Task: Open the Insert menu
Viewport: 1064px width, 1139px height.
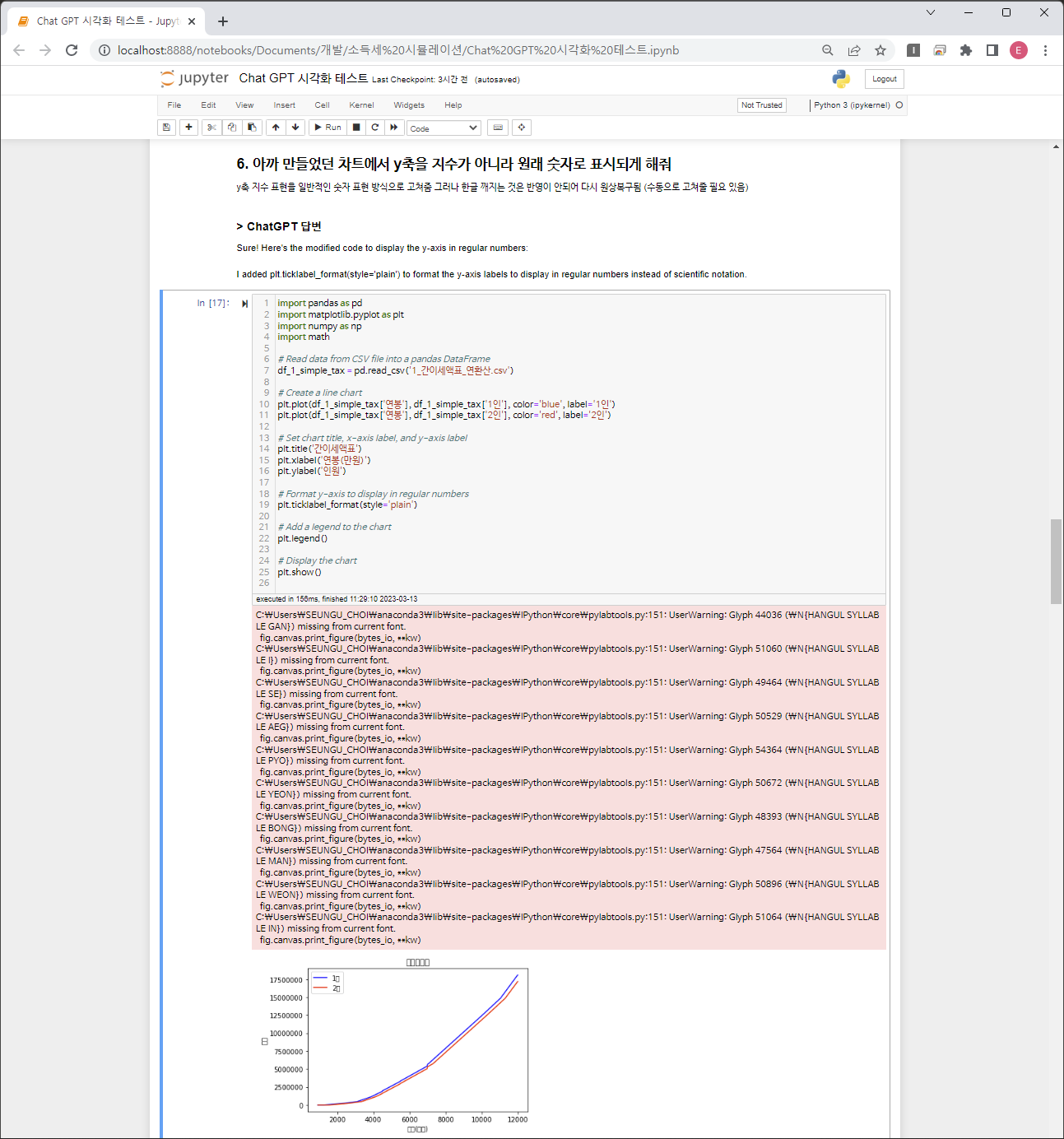Action: point(285,105)
